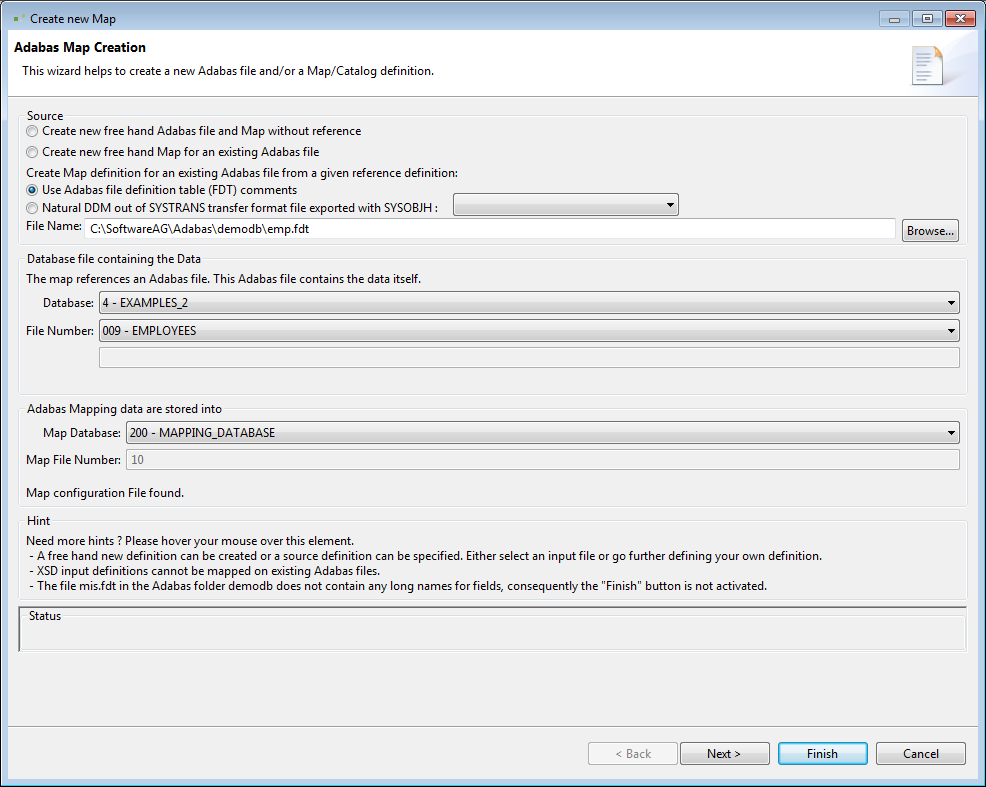Select Natural DDM SYSTRANS transfer format option

(33, 208)
